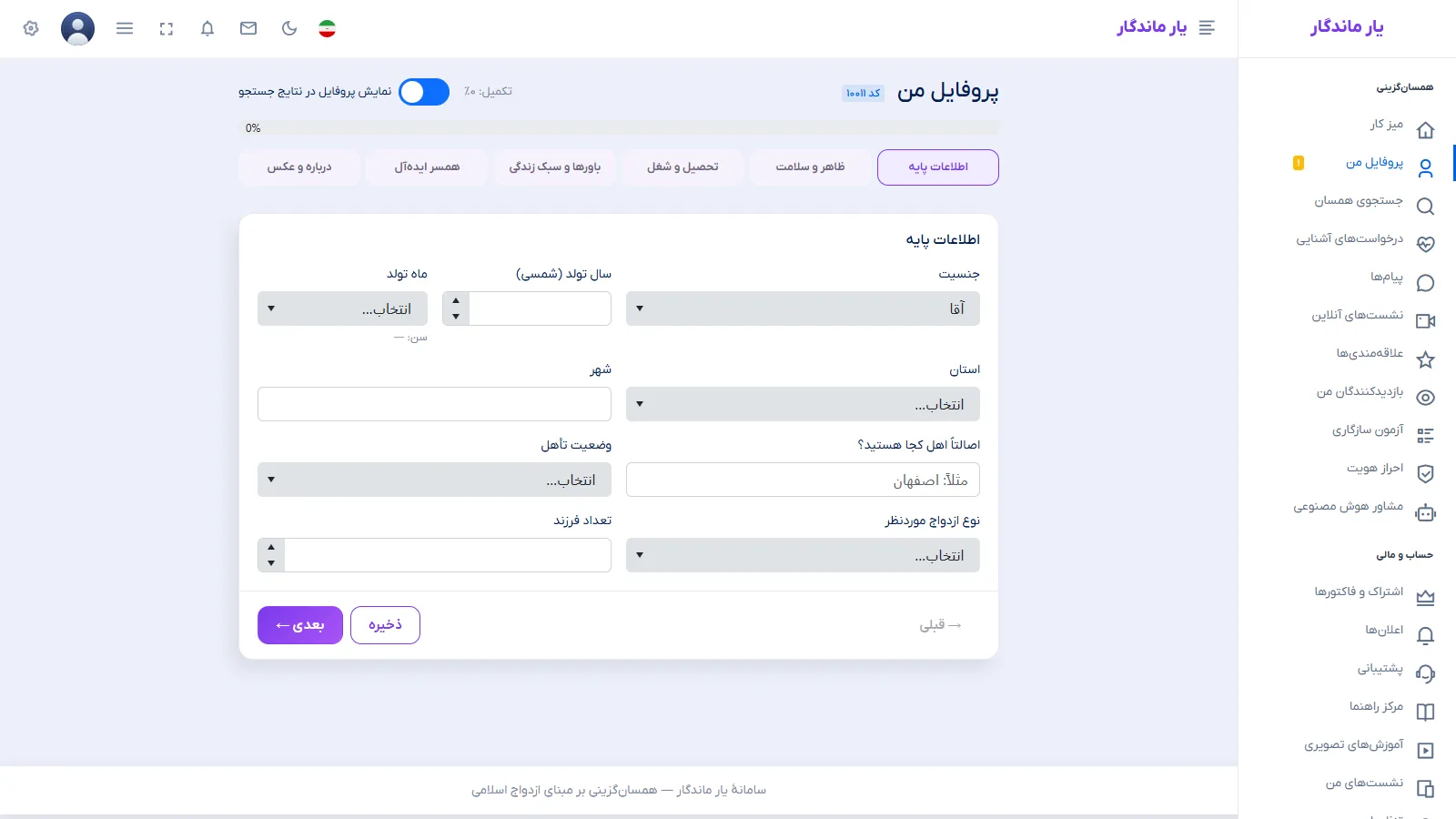The height and width of the screenshot is (819, 1456).
Task: Open settings gear icon in top bar
Action: pyautogui.click(x=31, y=28)
